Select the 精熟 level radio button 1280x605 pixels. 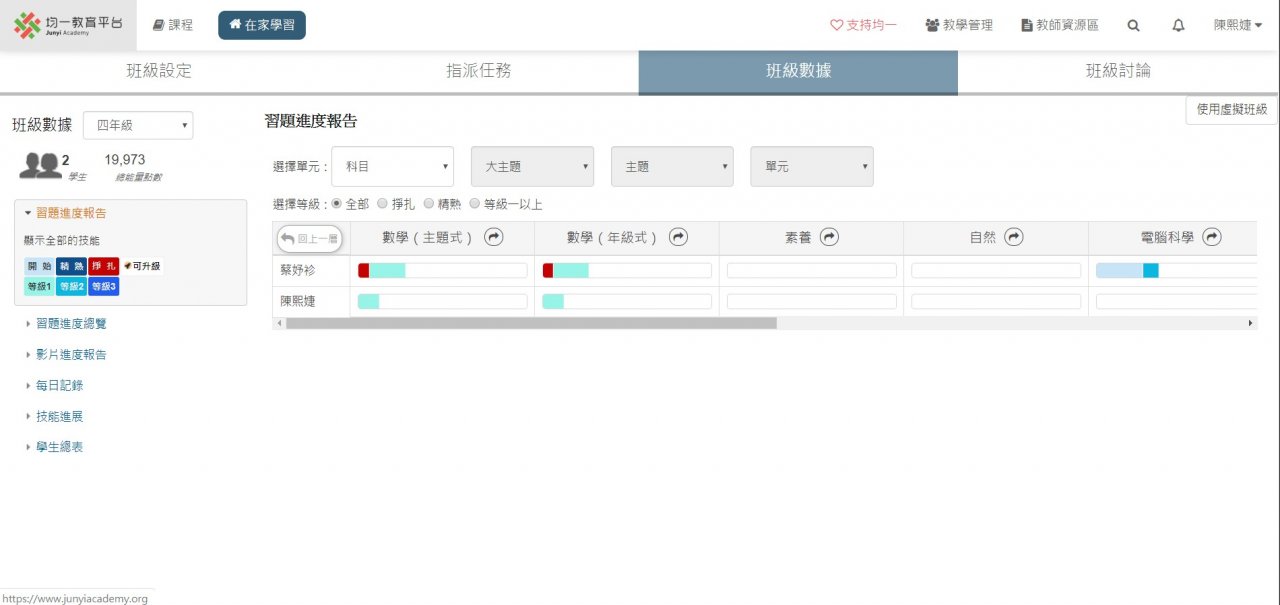coord(429,204)
